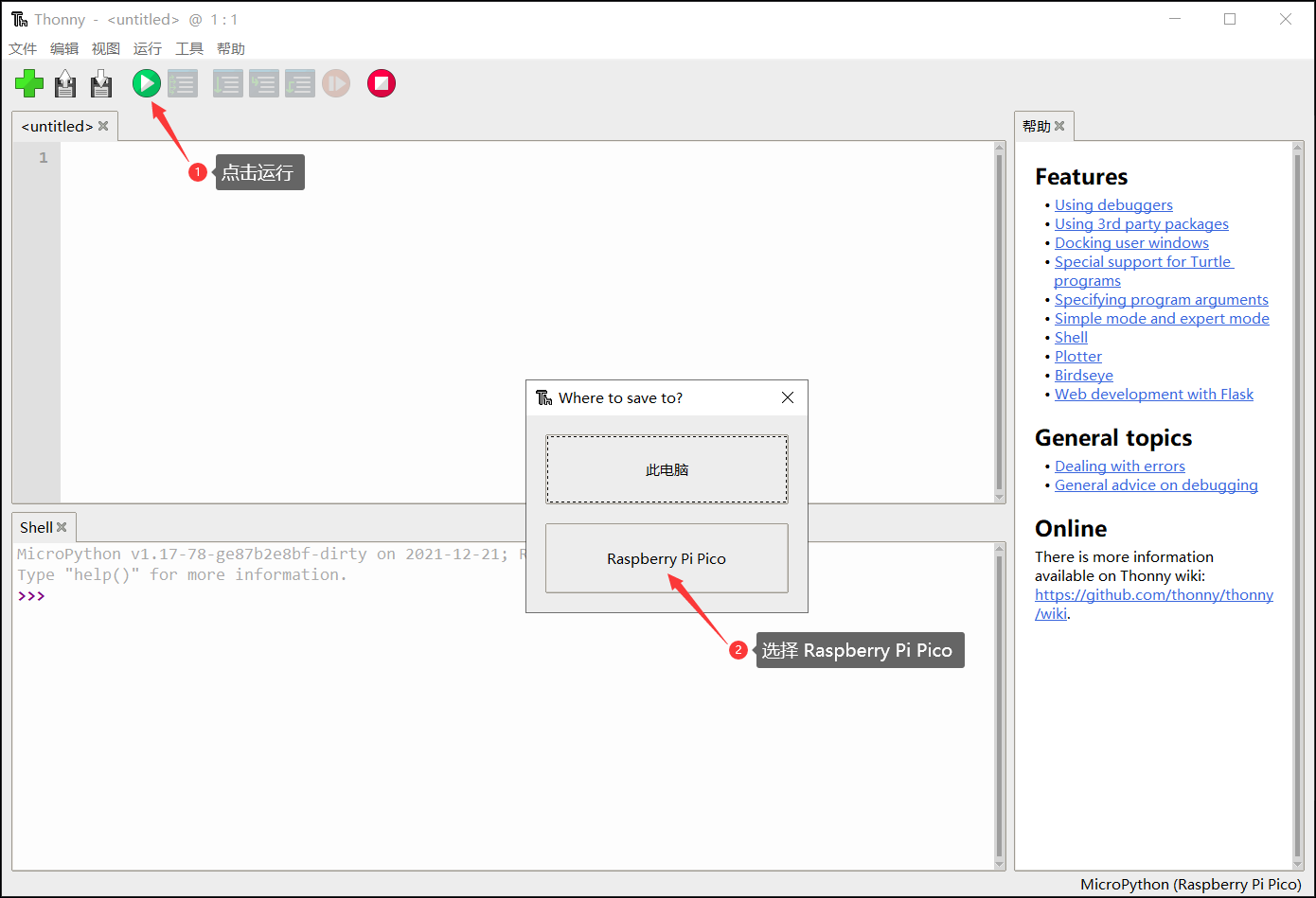Screen dimensions: 1316x898
Task: Open the Shell help link
Action: point(1071,337)
